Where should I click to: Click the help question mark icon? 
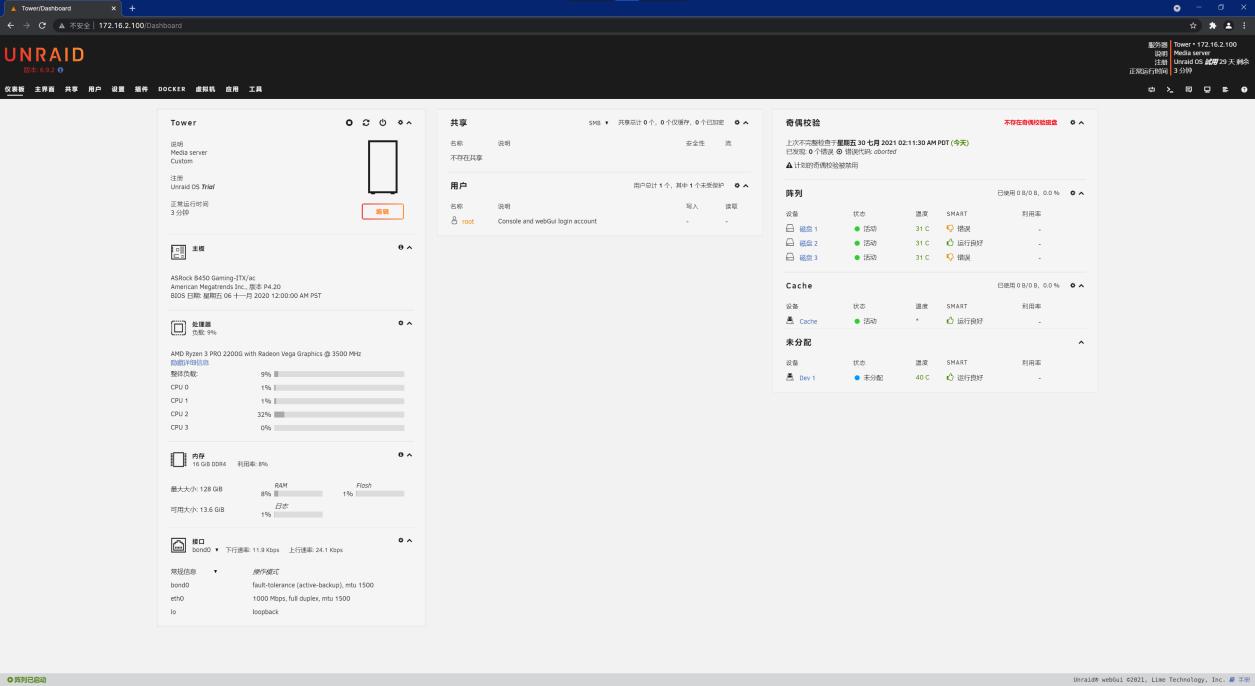pyautogui.click(x=1244, y=89)
